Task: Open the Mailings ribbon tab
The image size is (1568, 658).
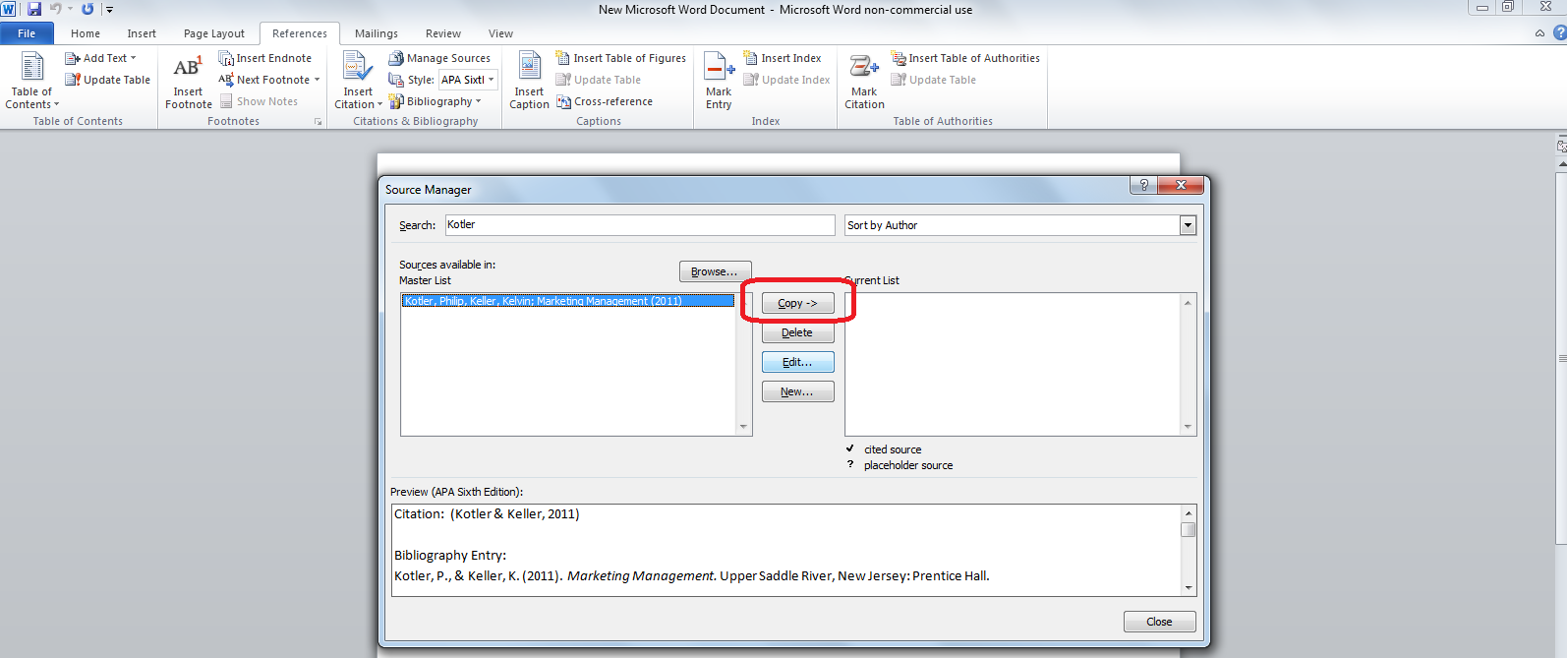Action: [x=376, y=33]
